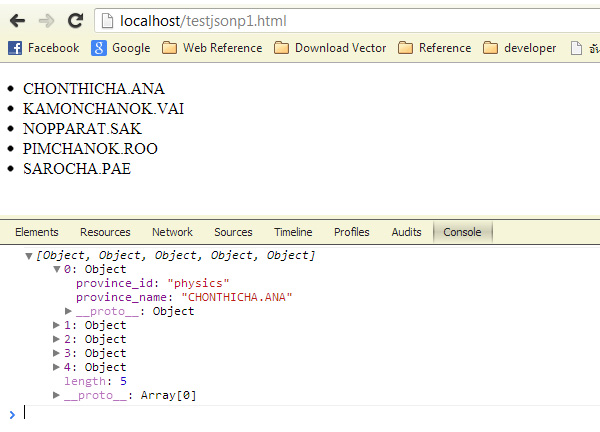Open the Reference bookmark folder
The image size is (600, 432).
[435, 48]
